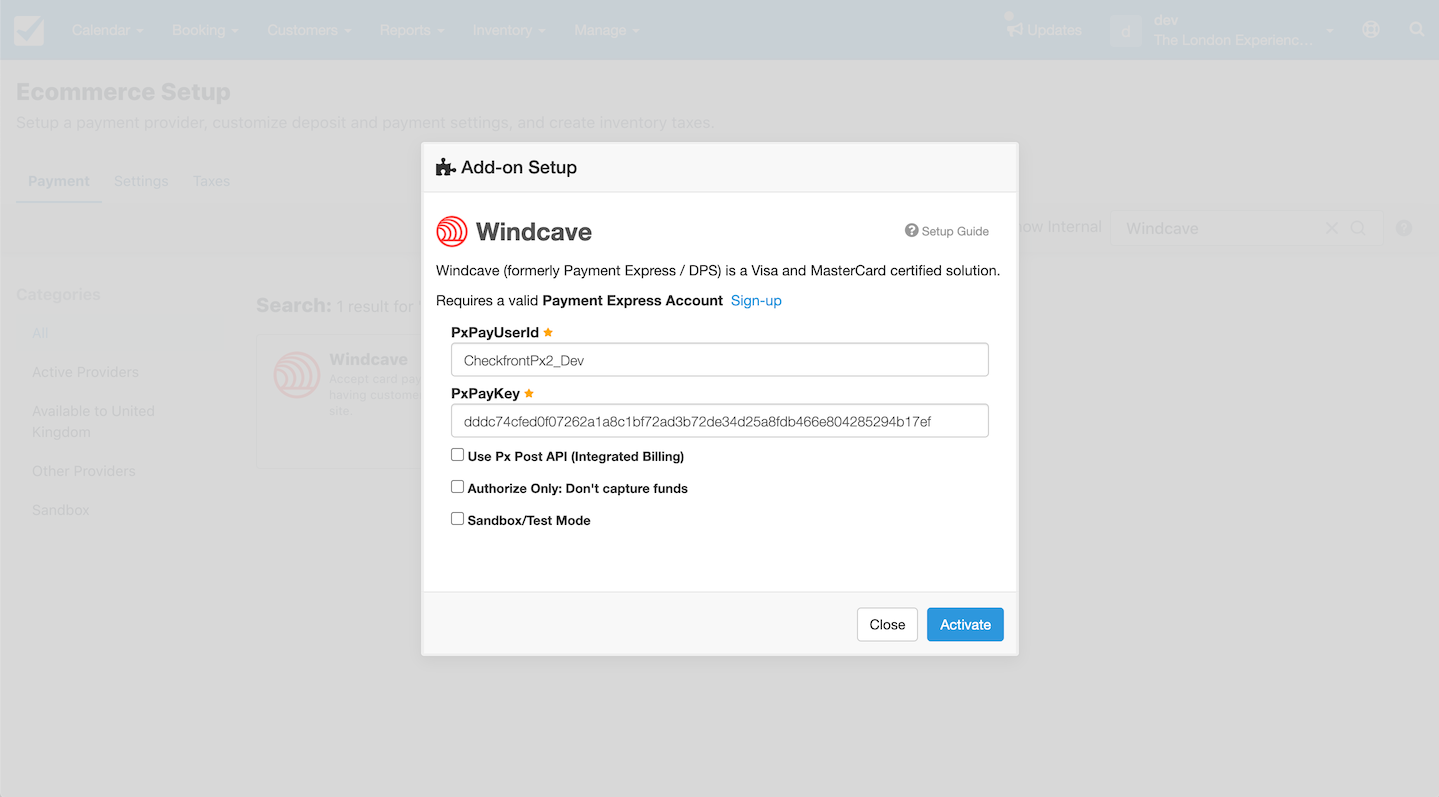
Task: Select the All category
Action: point(40,333)
